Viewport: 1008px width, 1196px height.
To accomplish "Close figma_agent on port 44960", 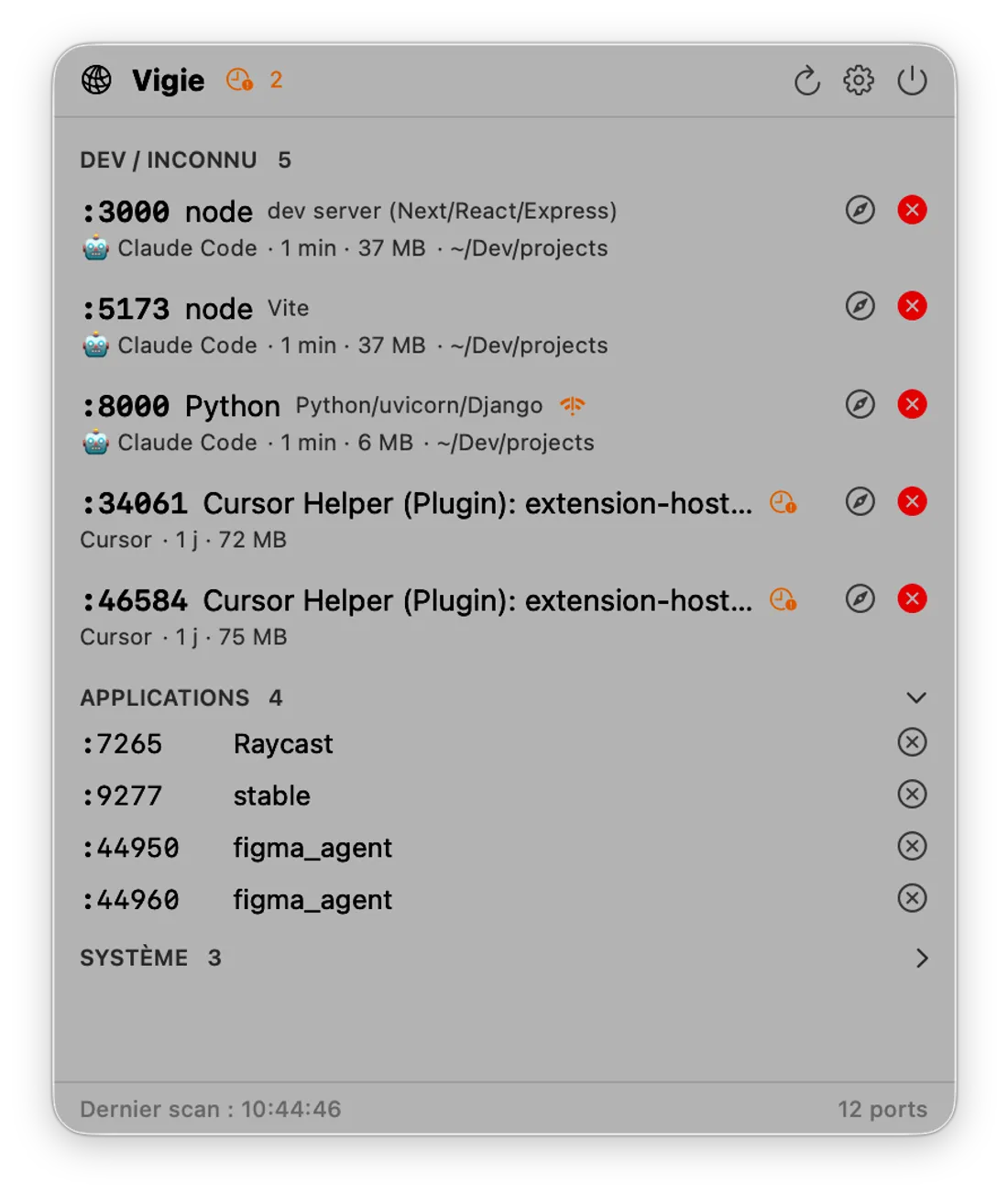I will [x=912, y=898].
